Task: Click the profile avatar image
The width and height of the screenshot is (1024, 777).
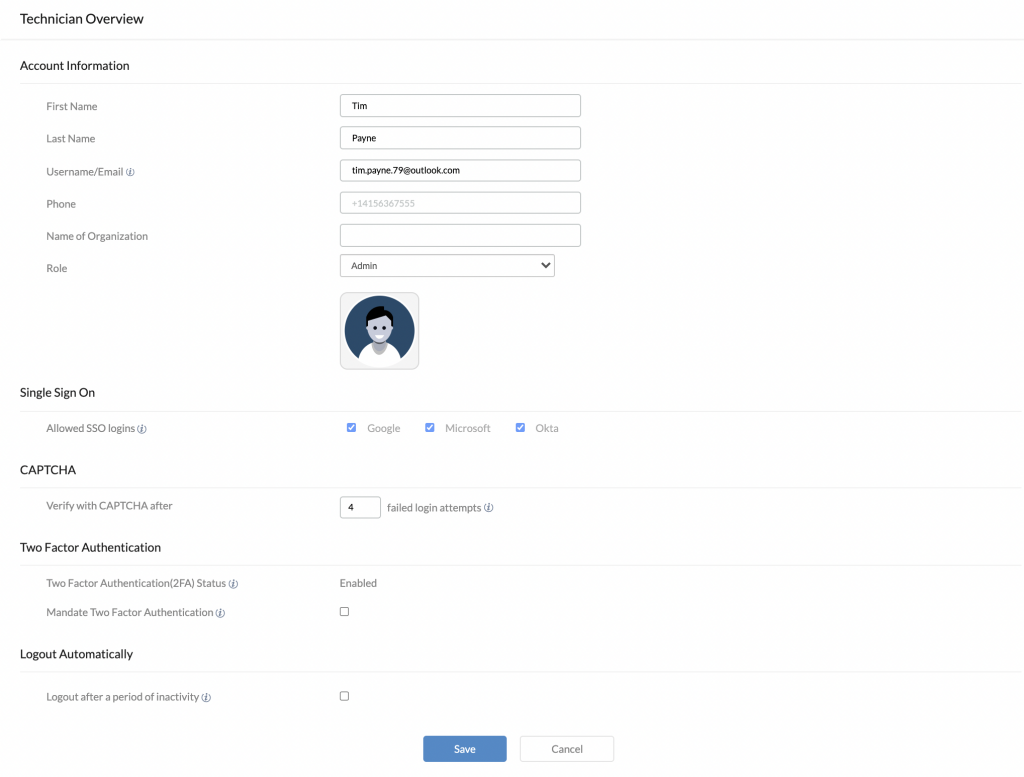Action: 379,330
